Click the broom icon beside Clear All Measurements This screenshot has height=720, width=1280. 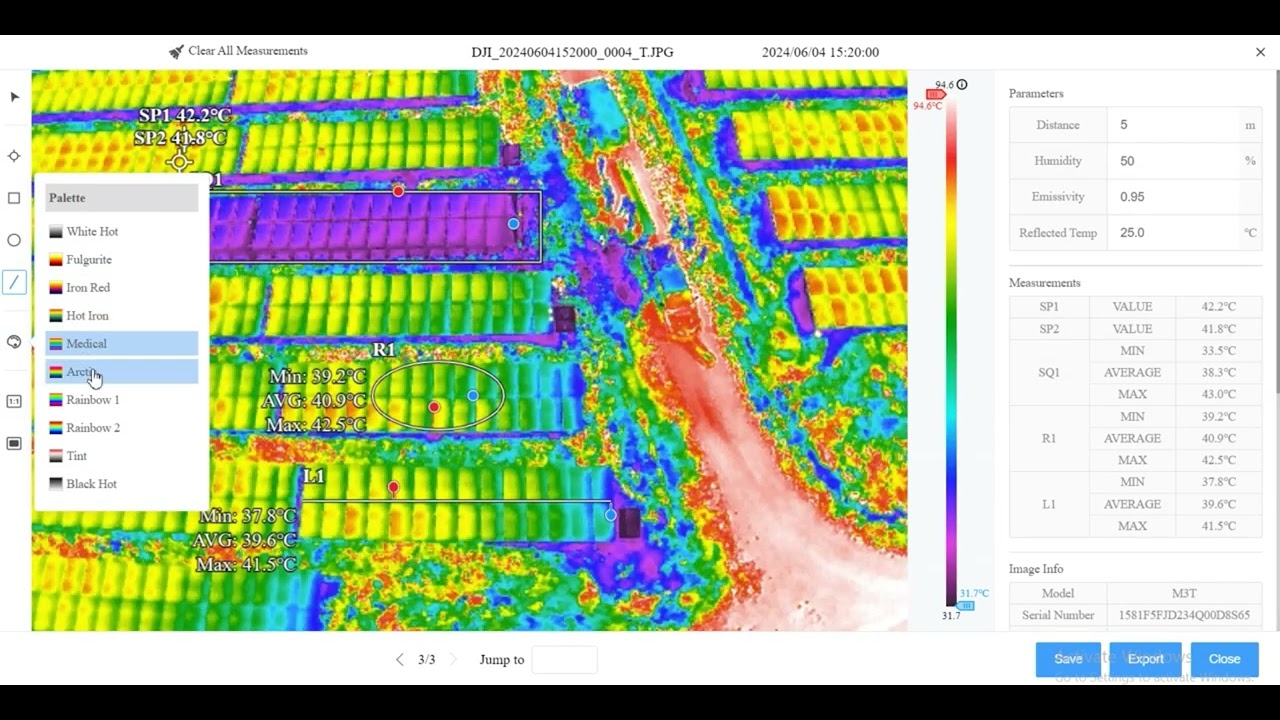click(x=176, y=51)
